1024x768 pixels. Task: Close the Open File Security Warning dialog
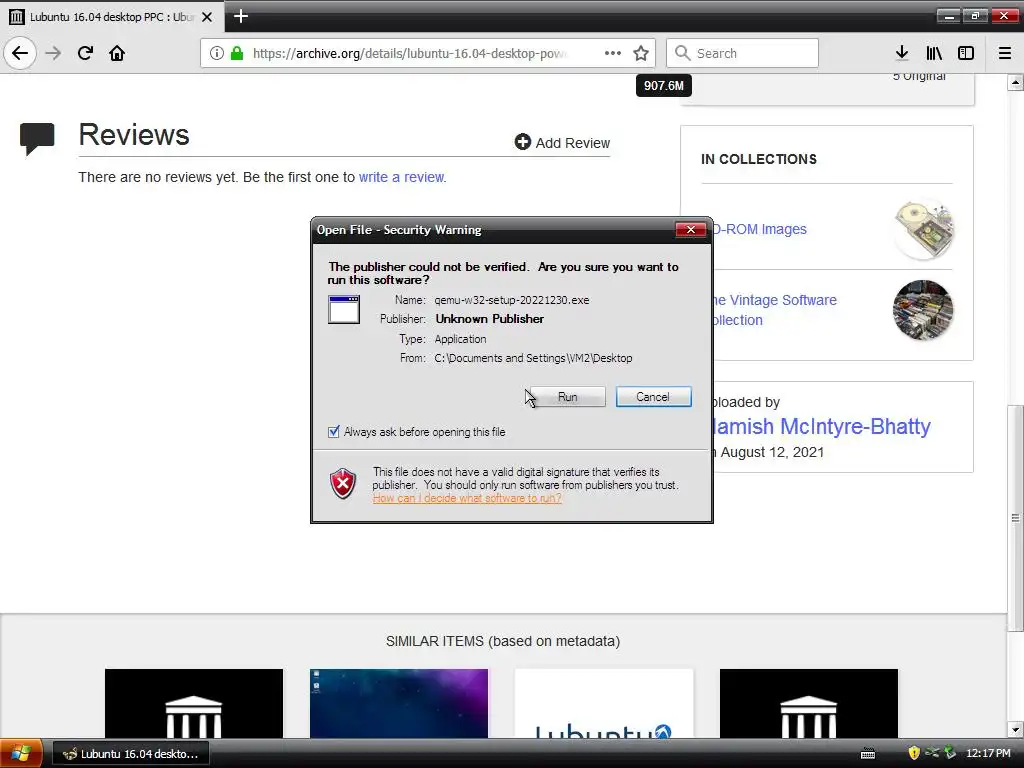[x=690, y=230]
